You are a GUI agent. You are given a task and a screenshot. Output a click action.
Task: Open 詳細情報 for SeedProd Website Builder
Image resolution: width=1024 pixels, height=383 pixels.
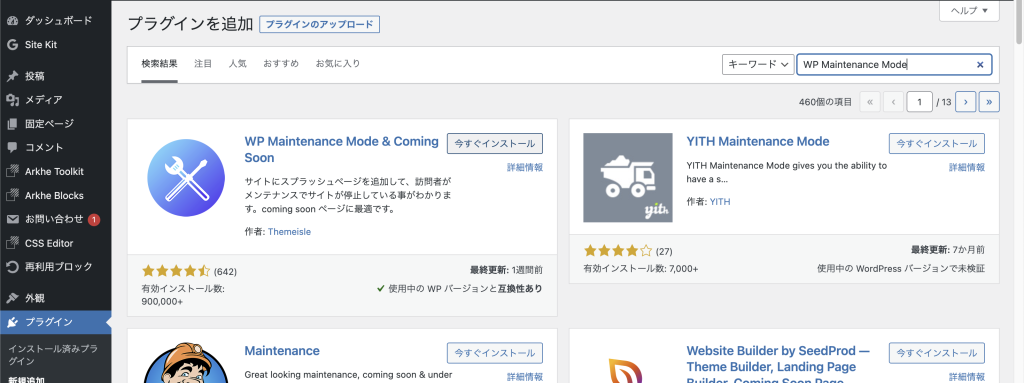point(967,377)
